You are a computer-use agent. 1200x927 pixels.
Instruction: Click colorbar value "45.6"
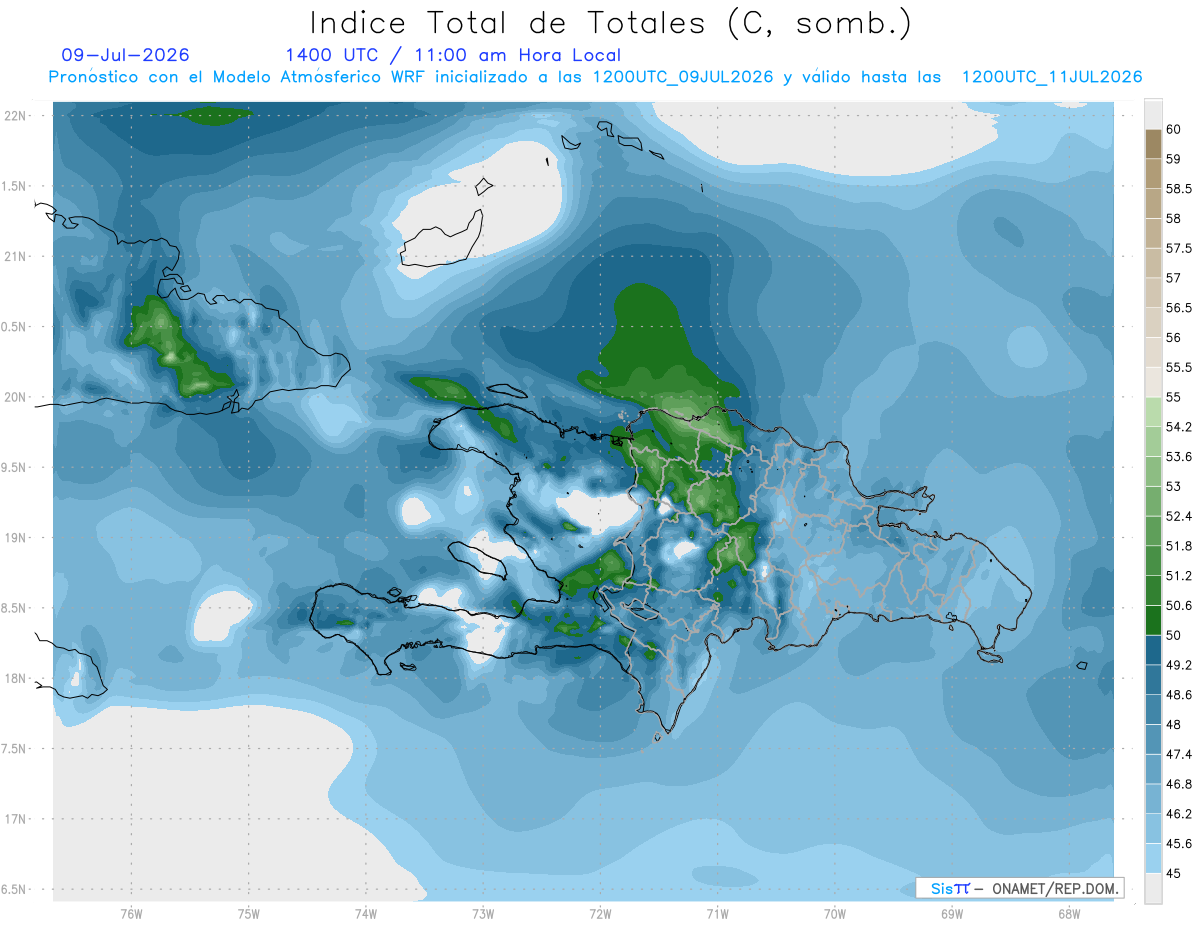point(1179,845)
